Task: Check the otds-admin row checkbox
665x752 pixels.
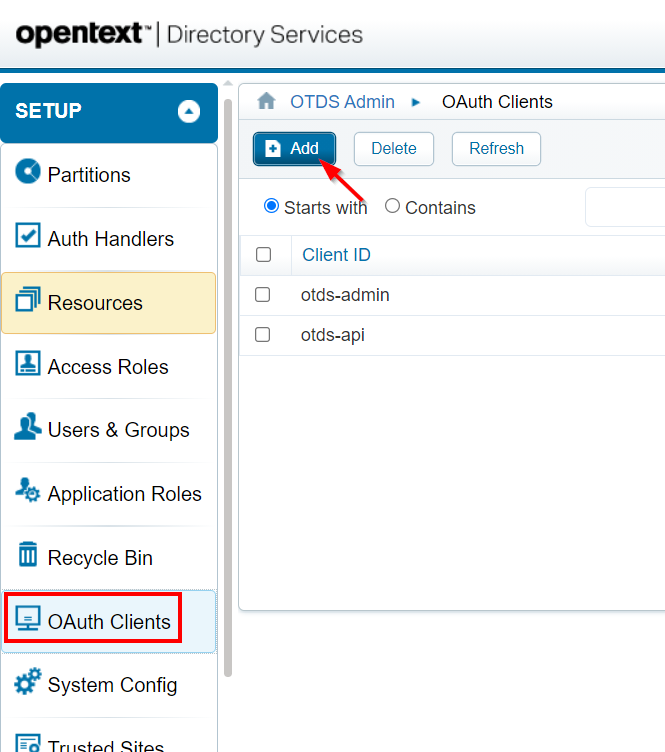Action: pyautogui.click(x=263, y=295)
